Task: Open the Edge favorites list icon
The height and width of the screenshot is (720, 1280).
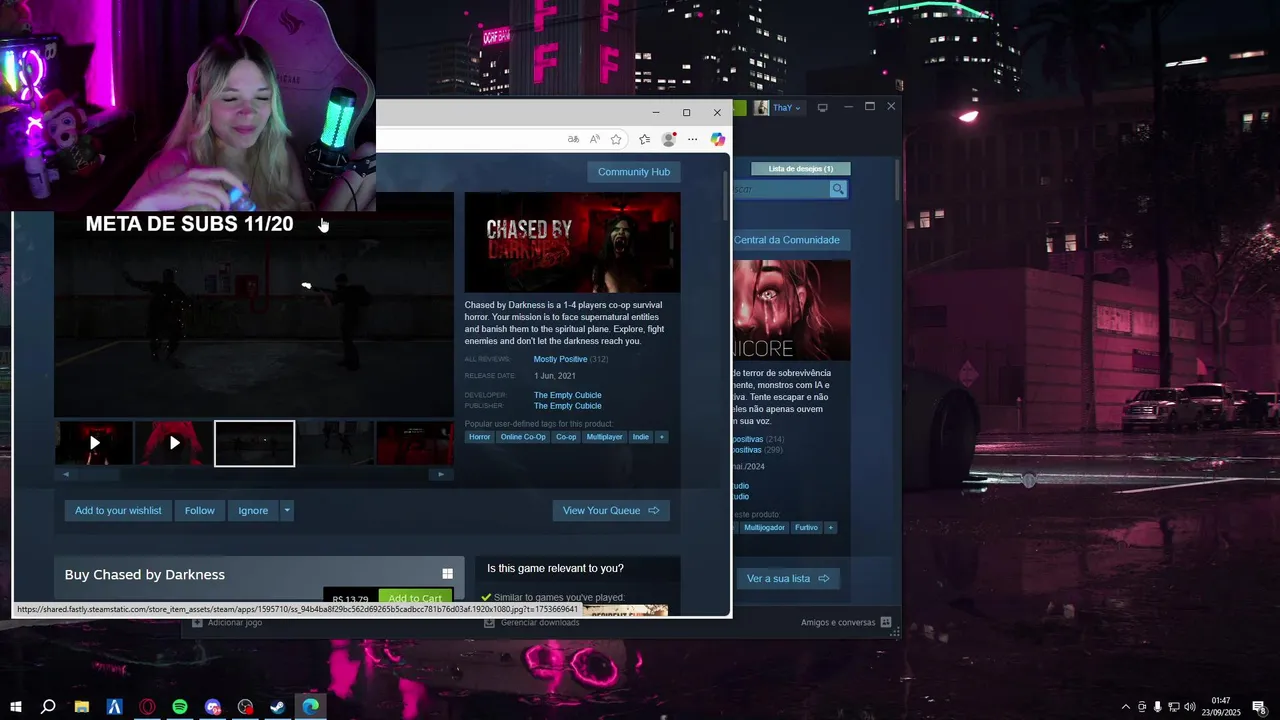Action: (644, 139)
